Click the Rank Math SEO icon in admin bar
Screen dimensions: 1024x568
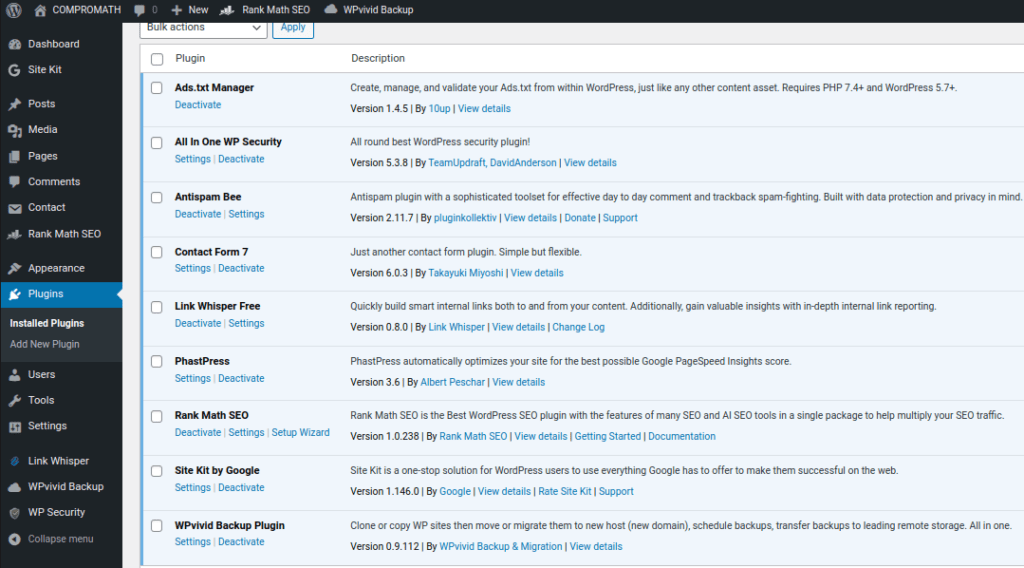(x=227, y=10)
